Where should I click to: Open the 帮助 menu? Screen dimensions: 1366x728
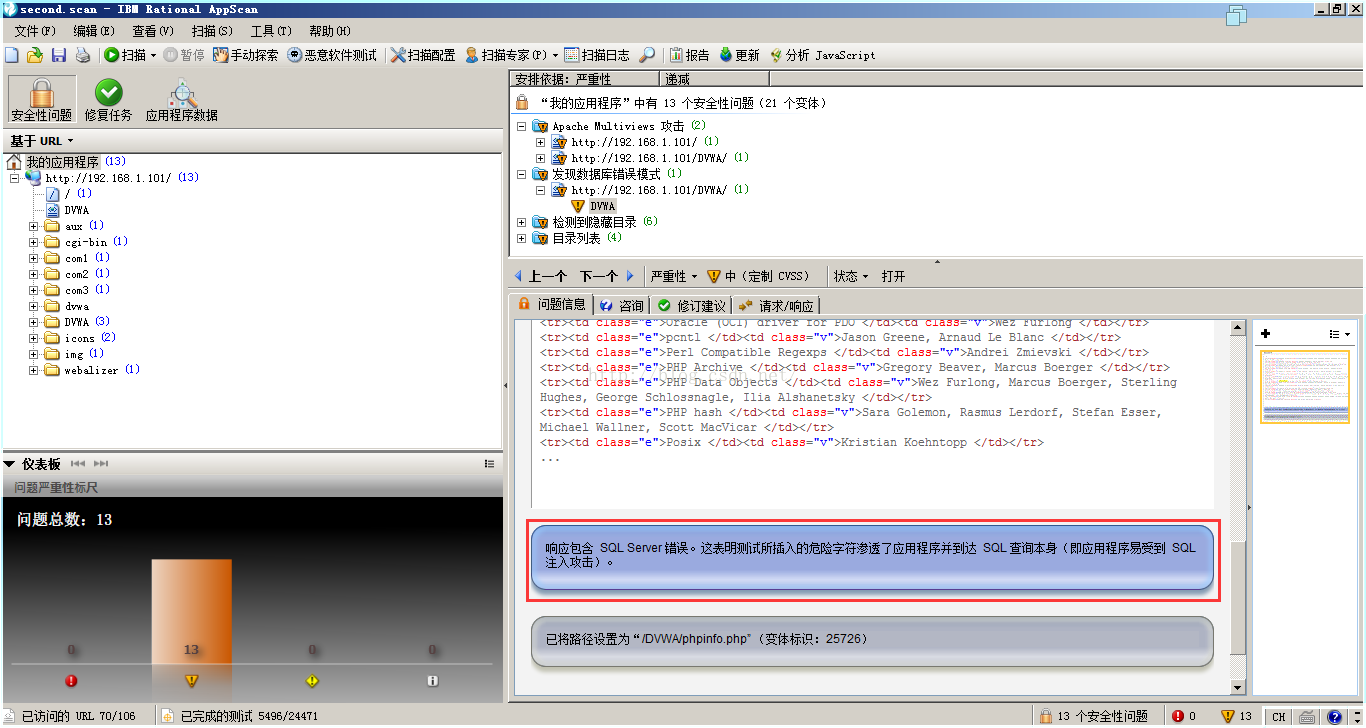(330, 31)
